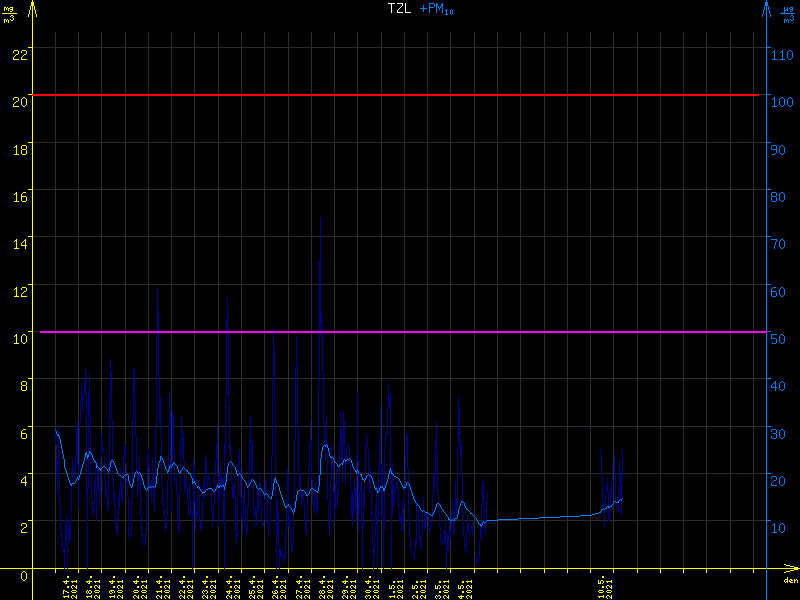Select the 24.4. 2021 date label

[231, 587]
